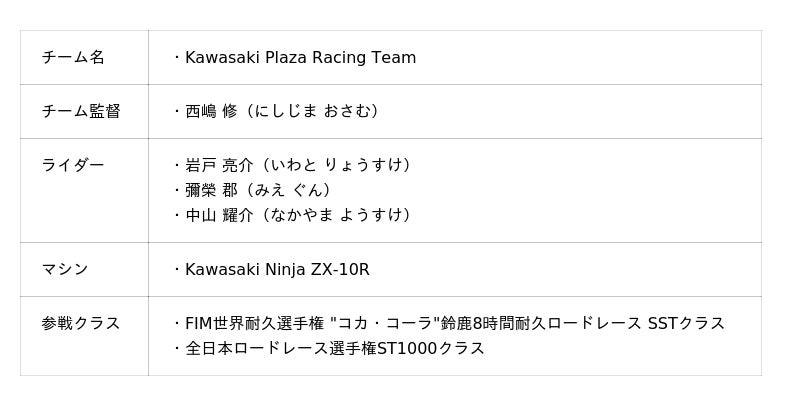Select the 参戦クラス row label
800x406 pixels.
[81, 323]
